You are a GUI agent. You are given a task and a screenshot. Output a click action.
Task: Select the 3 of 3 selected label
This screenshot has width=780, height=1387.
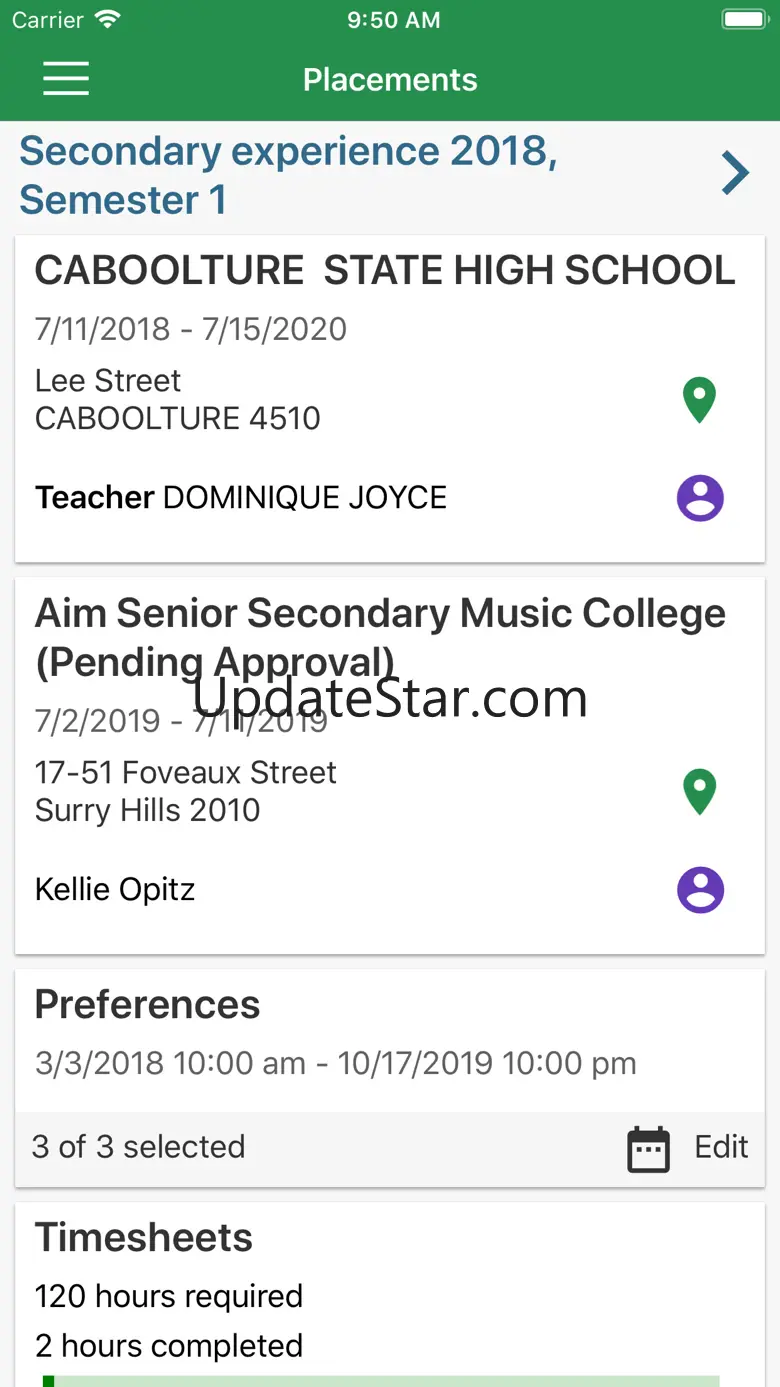tap(138, 1147)
